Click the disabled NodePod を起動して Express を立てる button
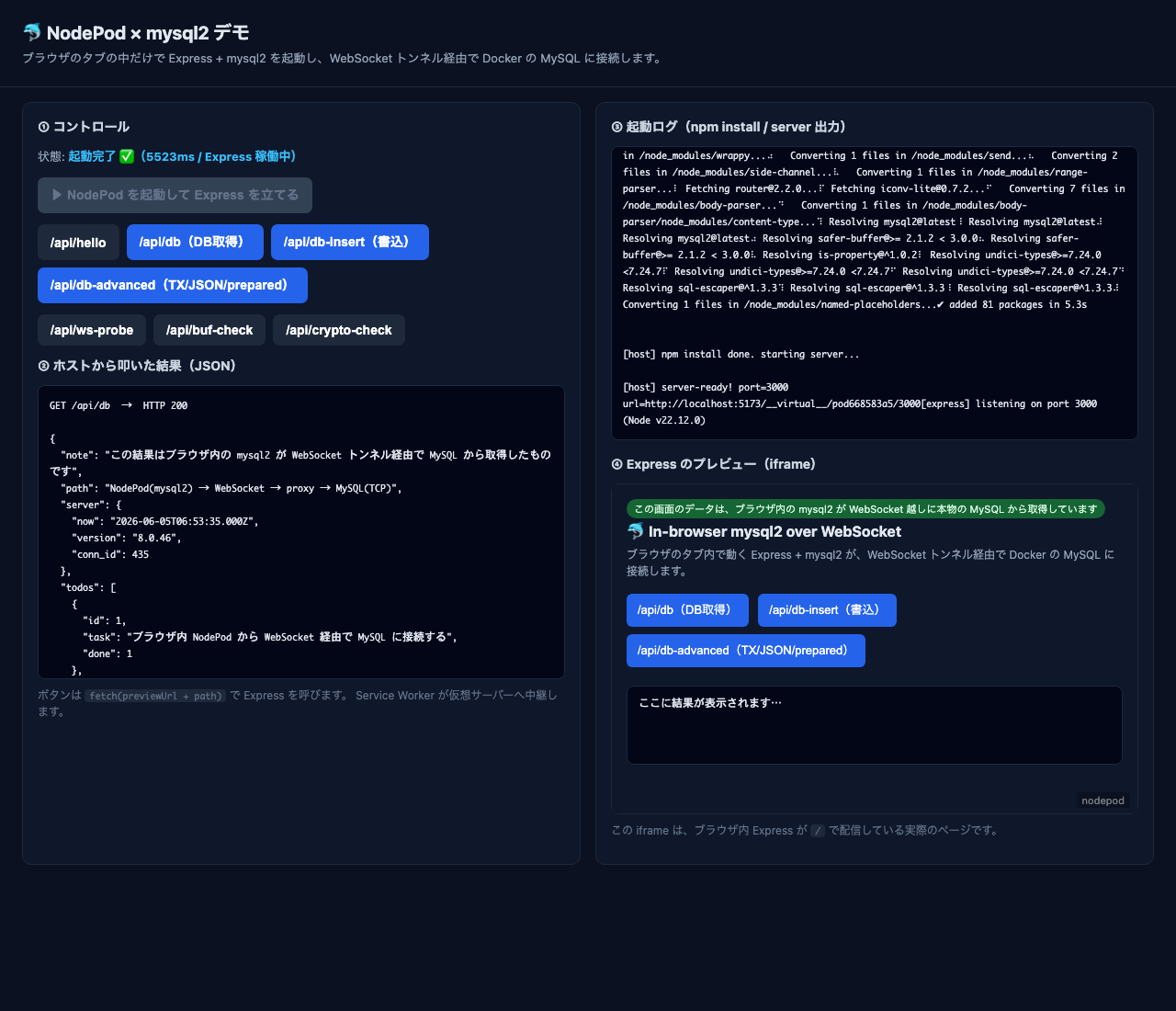Image resolution: width=1176 pixels, height=1011 pixels. click(175, 195)
